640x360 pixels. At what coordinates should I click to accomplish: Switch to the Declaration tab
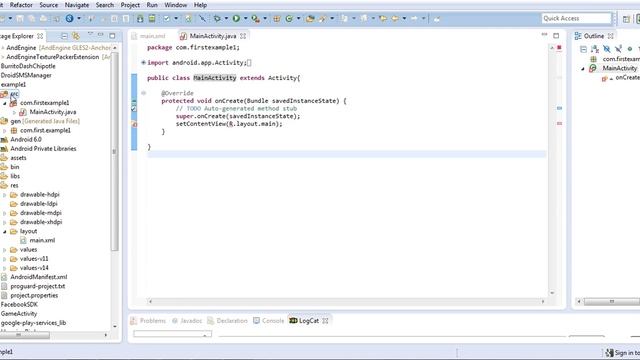pos(227,321)
